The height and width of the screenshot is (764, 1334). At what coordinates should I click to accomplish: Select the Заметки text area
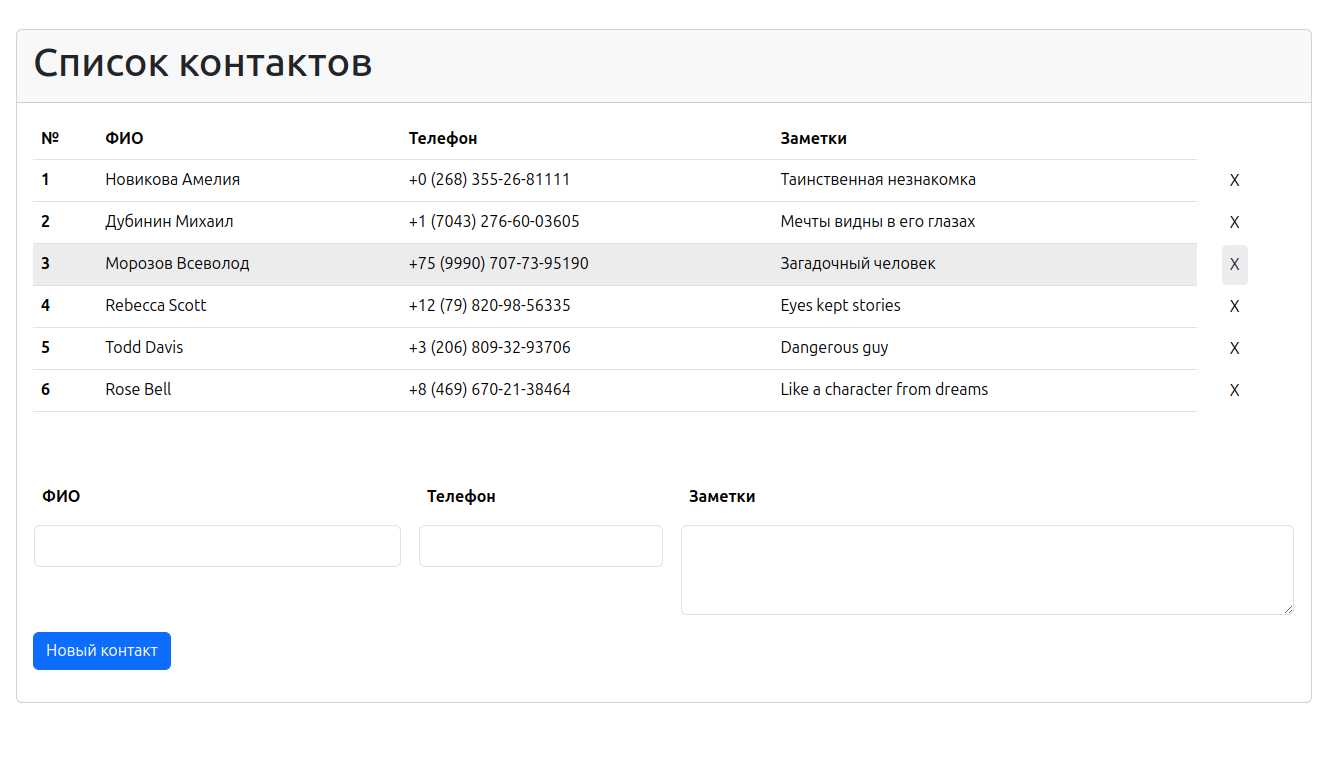click(x=986, y=570)
